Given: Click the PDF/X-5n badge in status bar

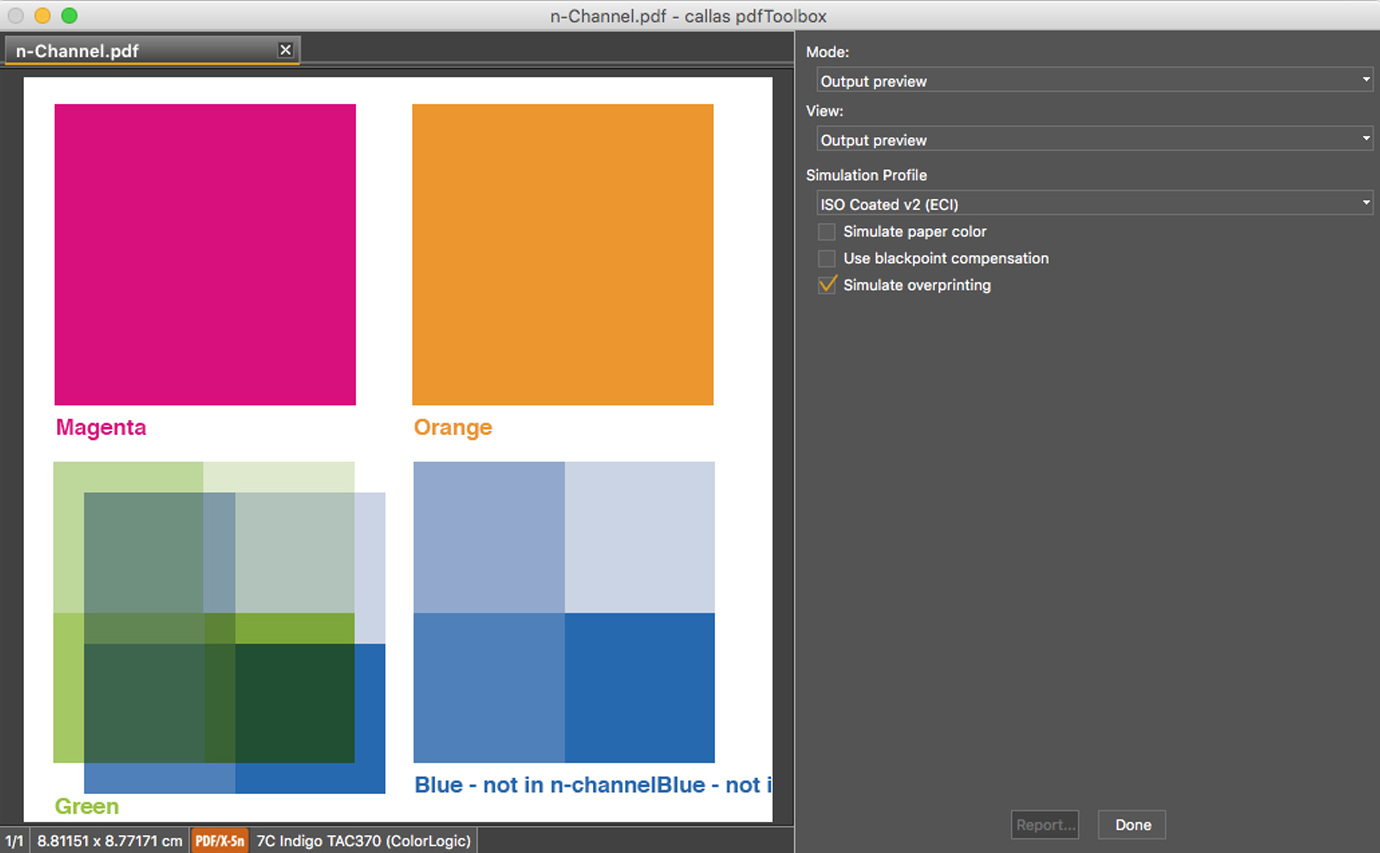Looking at the screenshot, I should click(219, 841).
